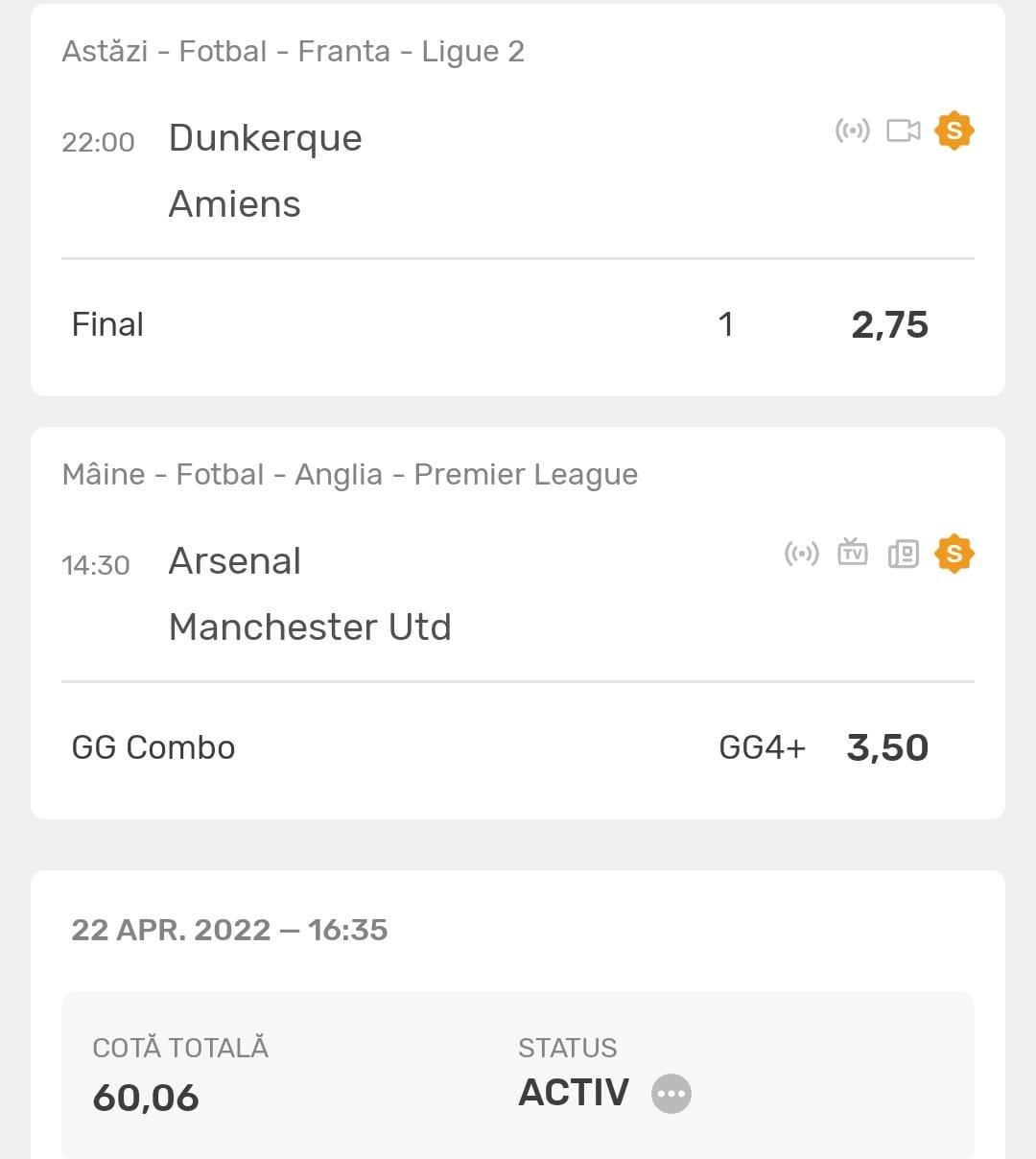Tap the orange S badge on Dunkerque match
The width and height of the screenshot is (1036, 1159).
click(x=954, y=130)
